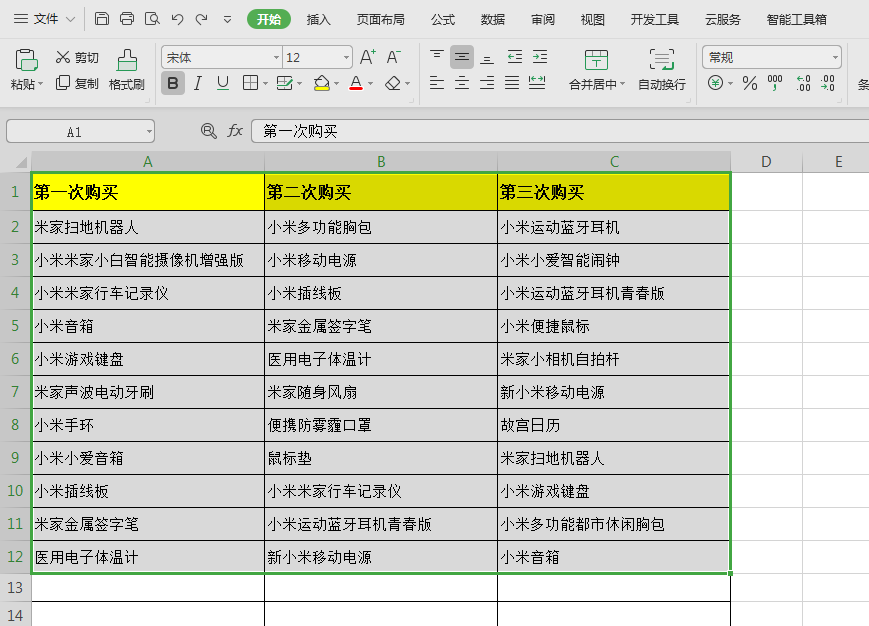The height and width of the screenshot is (626, 869).
Task: Justify text on both sides
Action: point(512,84)
